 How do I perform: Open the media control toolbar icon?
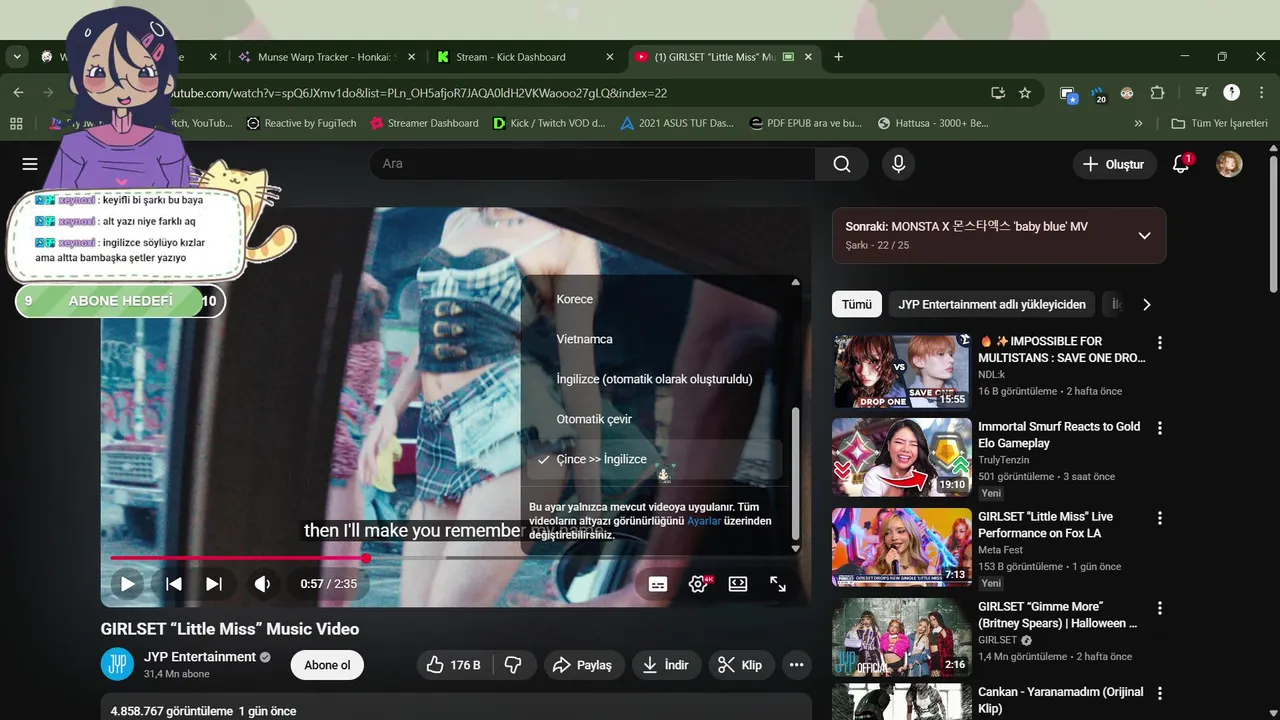(1201, 93)
